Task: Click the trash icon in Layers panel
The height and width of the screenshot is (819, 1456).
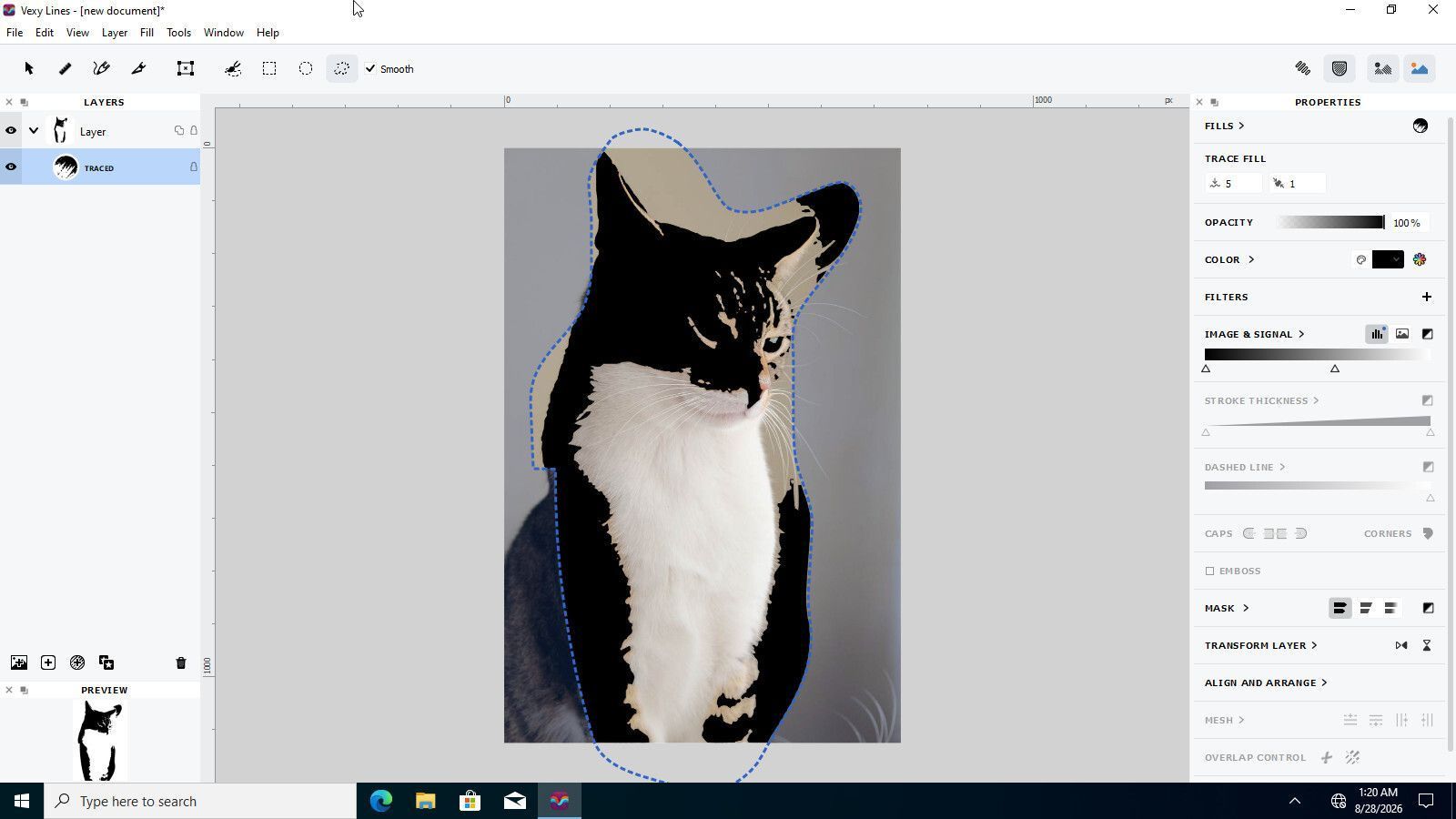Action: 180,662
